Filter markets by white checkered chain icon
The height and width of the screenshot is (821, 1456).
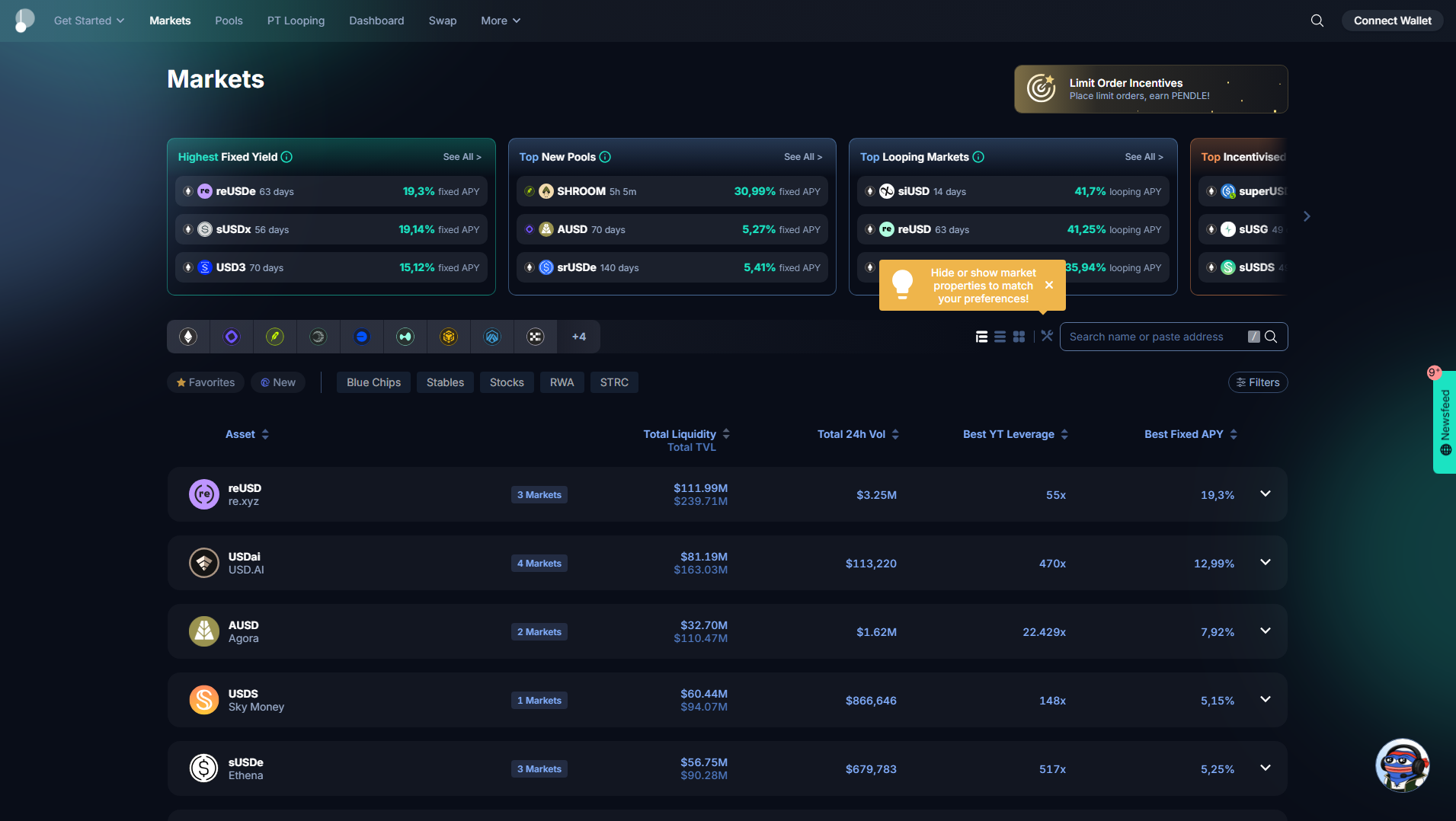pyautogui.click(x=536, y=337)
